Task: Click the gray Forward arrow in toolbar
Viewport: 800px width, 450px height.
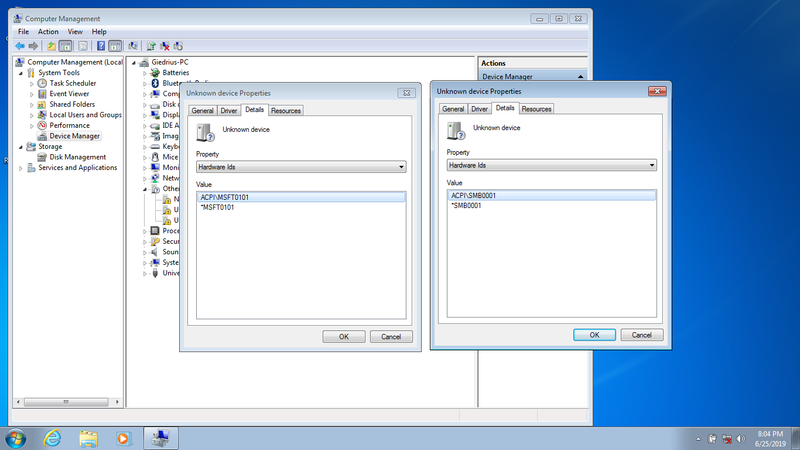Action: coord(33,46)
